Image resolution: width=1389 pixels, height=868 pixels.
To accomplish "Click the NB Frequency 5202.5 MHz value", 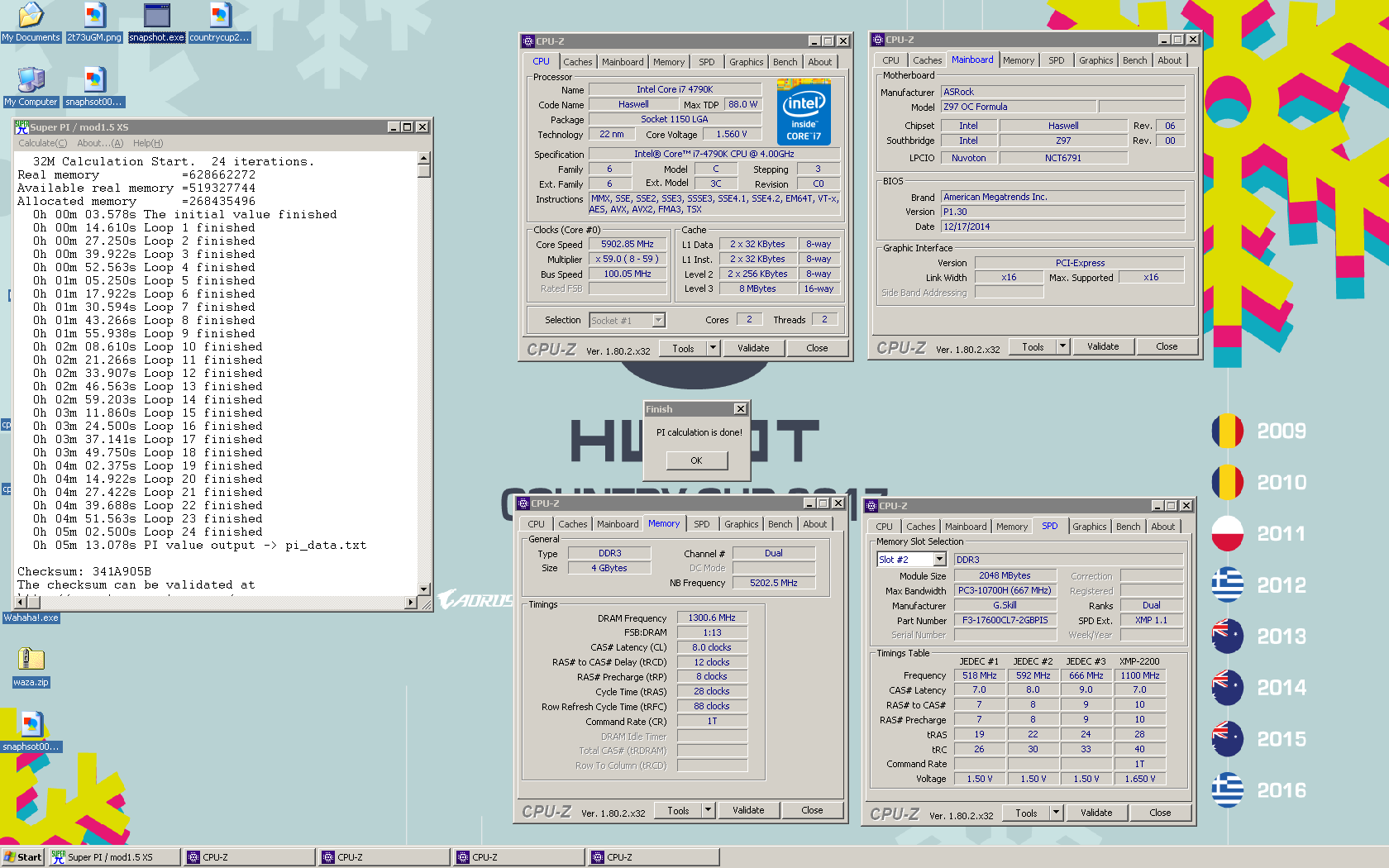I will coord(774,583).
